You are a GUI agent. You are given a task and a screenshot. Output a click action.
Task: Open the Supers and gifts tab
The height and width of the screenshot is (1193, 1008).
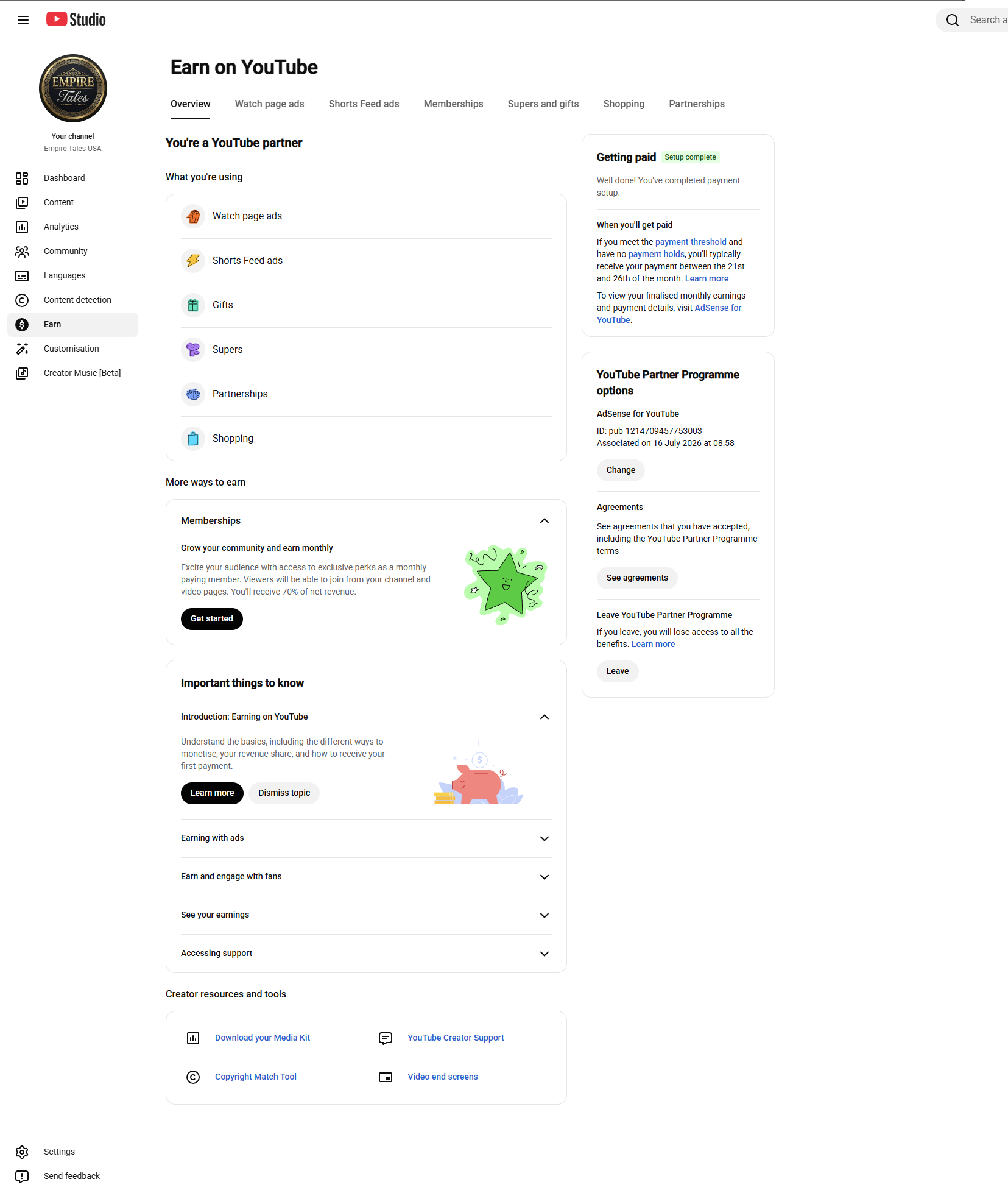(x=543, y=104)
